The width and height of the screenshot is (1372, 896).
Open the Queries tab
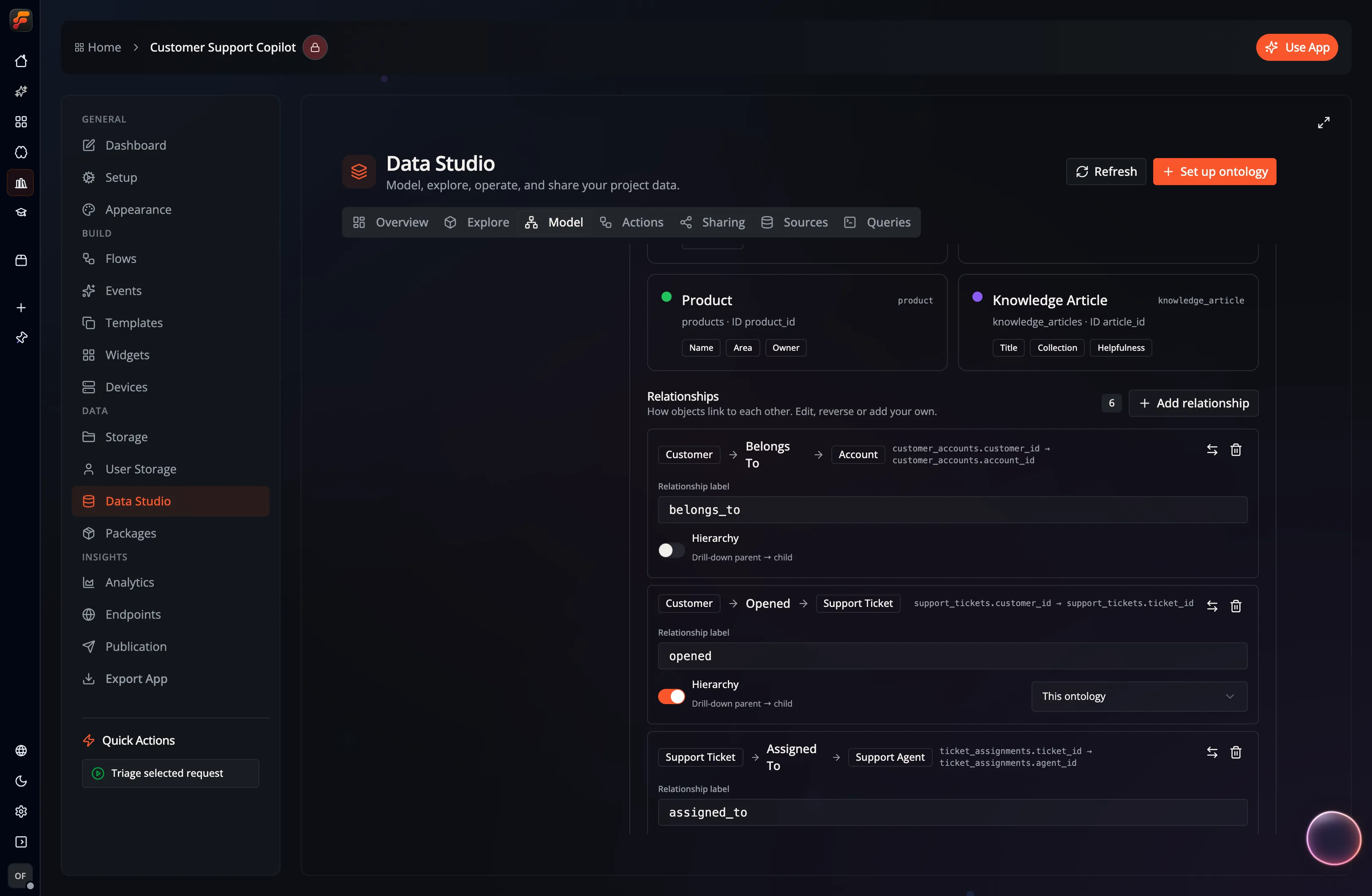[x=877, y=222]
